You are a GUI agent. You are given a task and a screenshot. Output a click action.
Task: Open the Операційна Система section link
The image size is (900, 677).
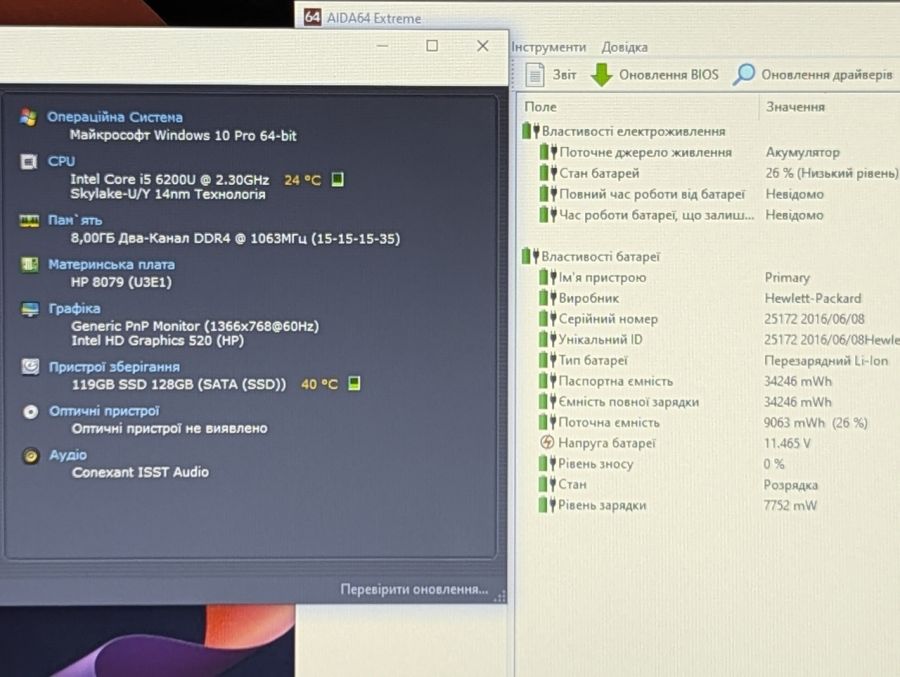pyautogui.click(x=115, y=117)
